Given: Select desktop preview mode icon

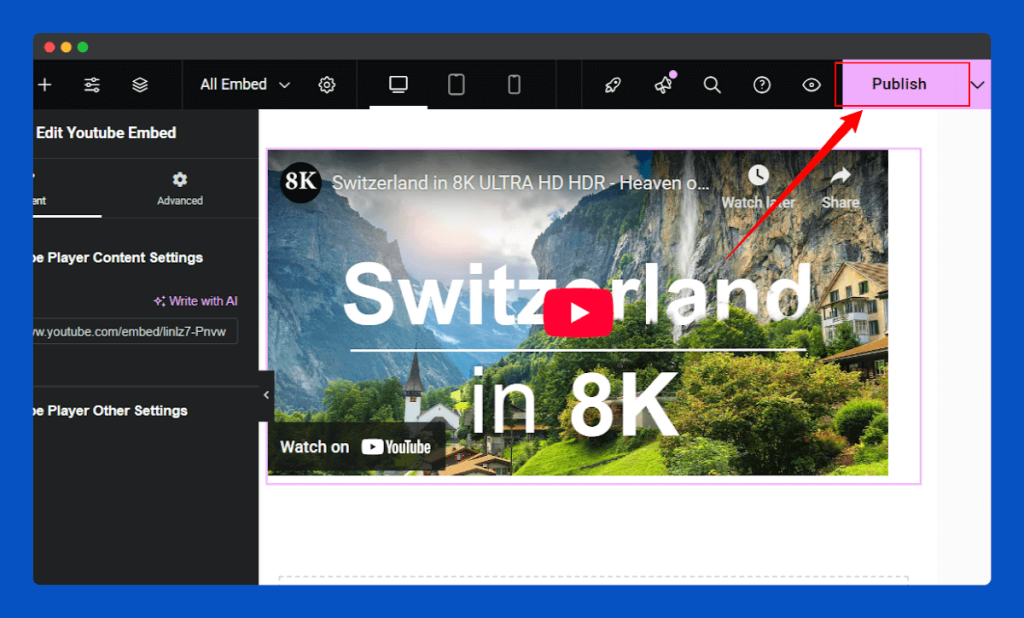Looking at the screenshot, I should [397, 84].
